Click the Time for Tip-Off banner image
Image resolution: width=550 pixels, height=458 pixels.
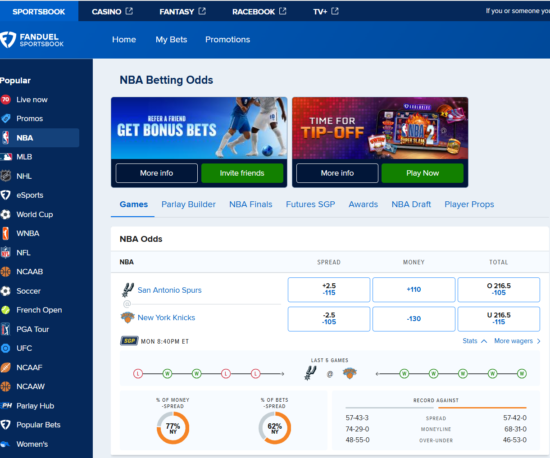click(380, 128)
